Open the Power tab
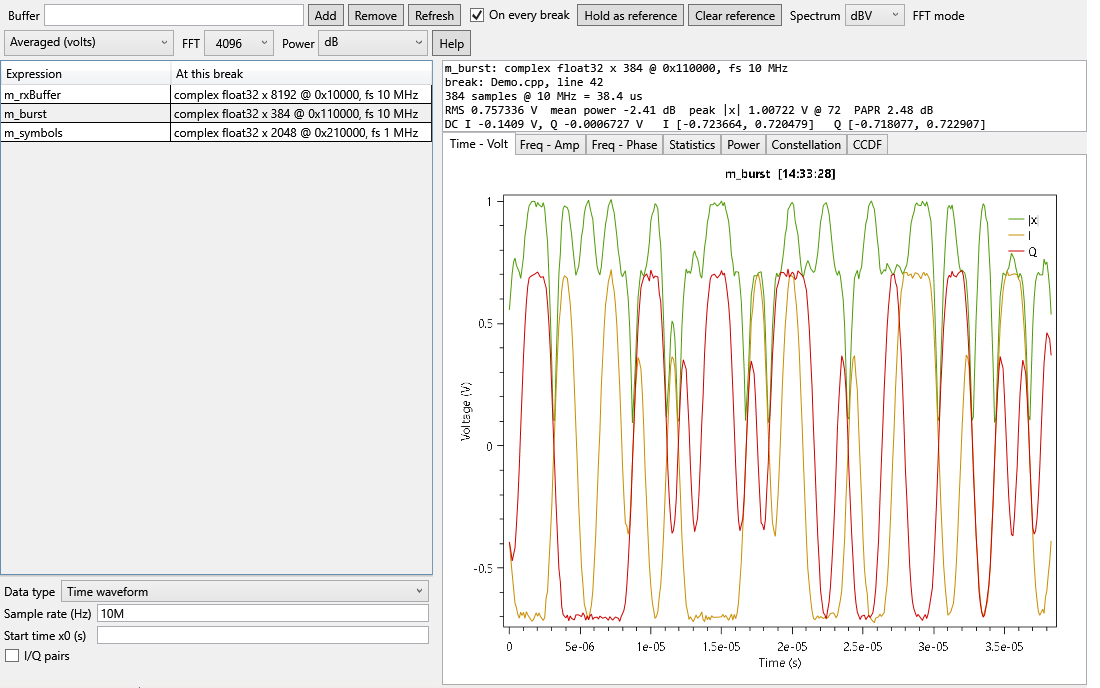Screen dimensions: 1100x688 [x=743, y=144]
